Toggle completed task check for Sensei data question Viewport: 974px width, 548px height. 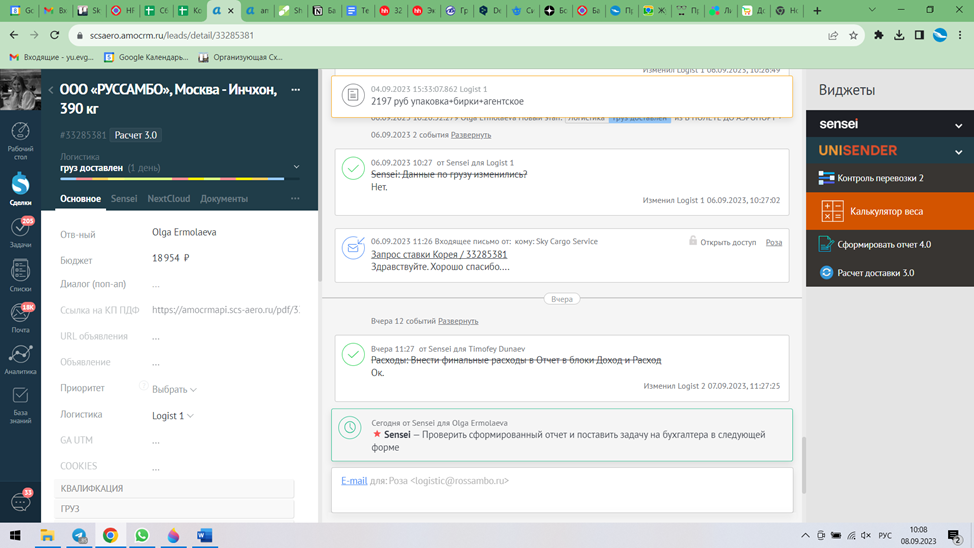tap(353, 169)
